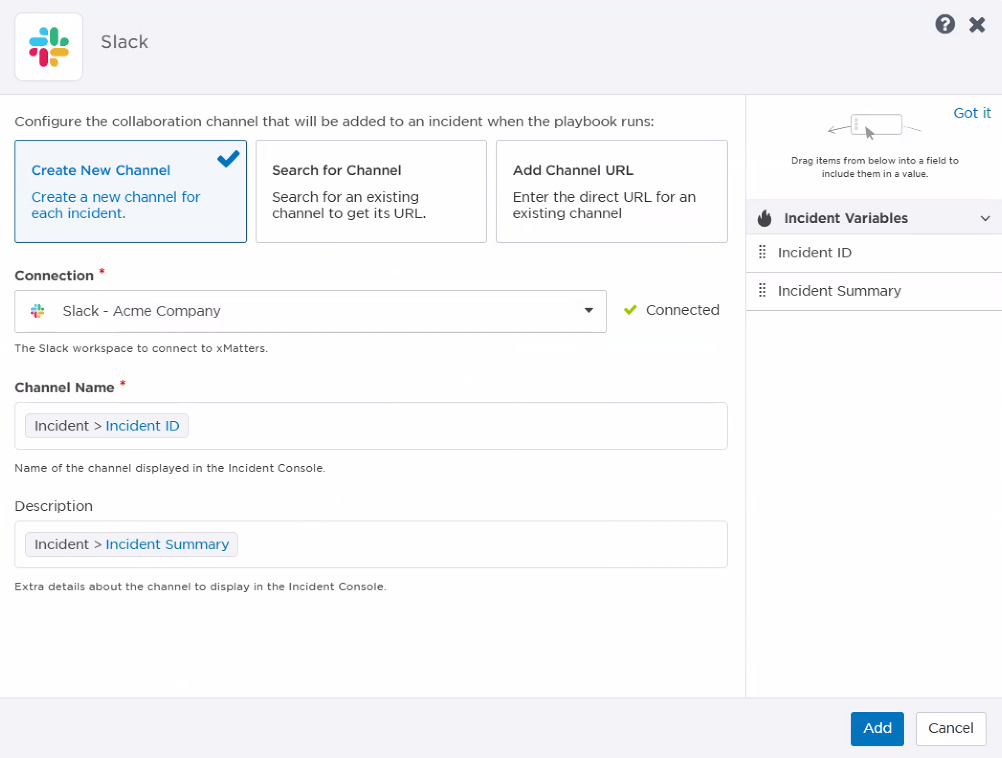Click the Add button
1002x758 pixels.
point(877,729)
